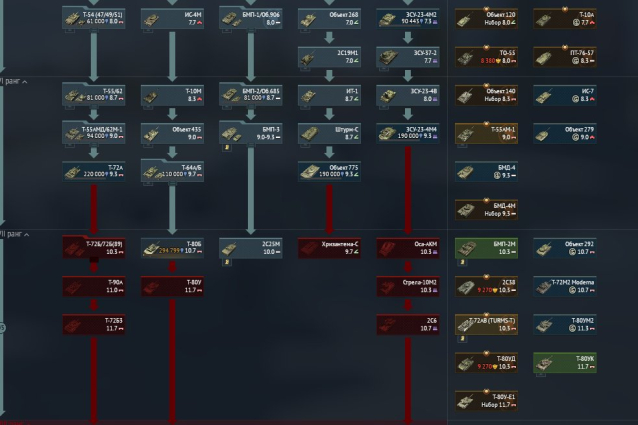
Task: Select the ЗСУ-37-2 anti-air vehicle
Action: pyautogui.click(x=408, y=55)
